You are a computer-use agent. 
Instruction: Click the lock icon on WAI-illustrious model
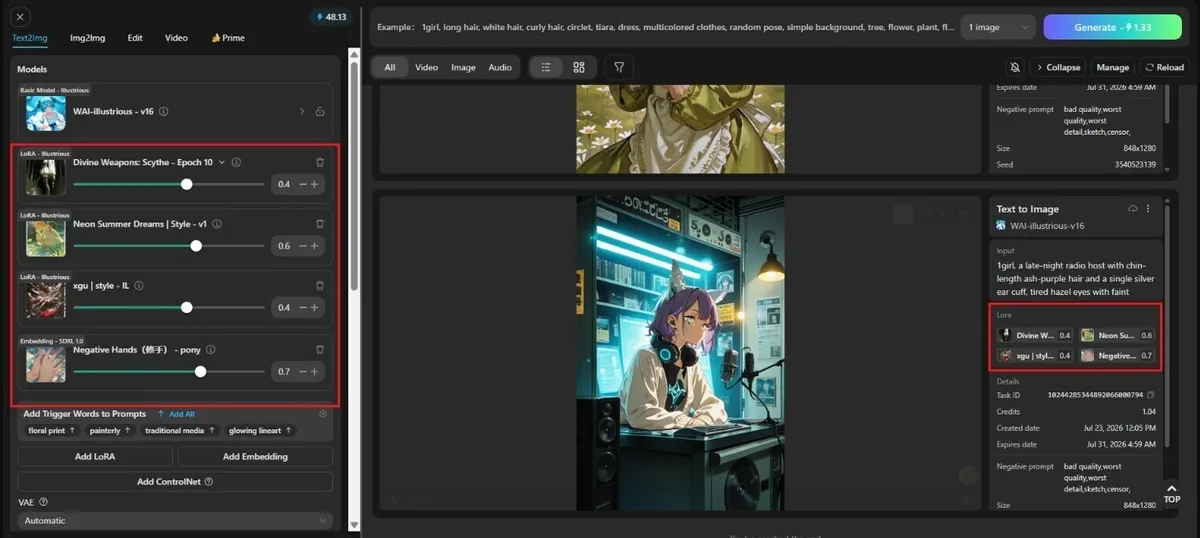[x=320, y=112]
